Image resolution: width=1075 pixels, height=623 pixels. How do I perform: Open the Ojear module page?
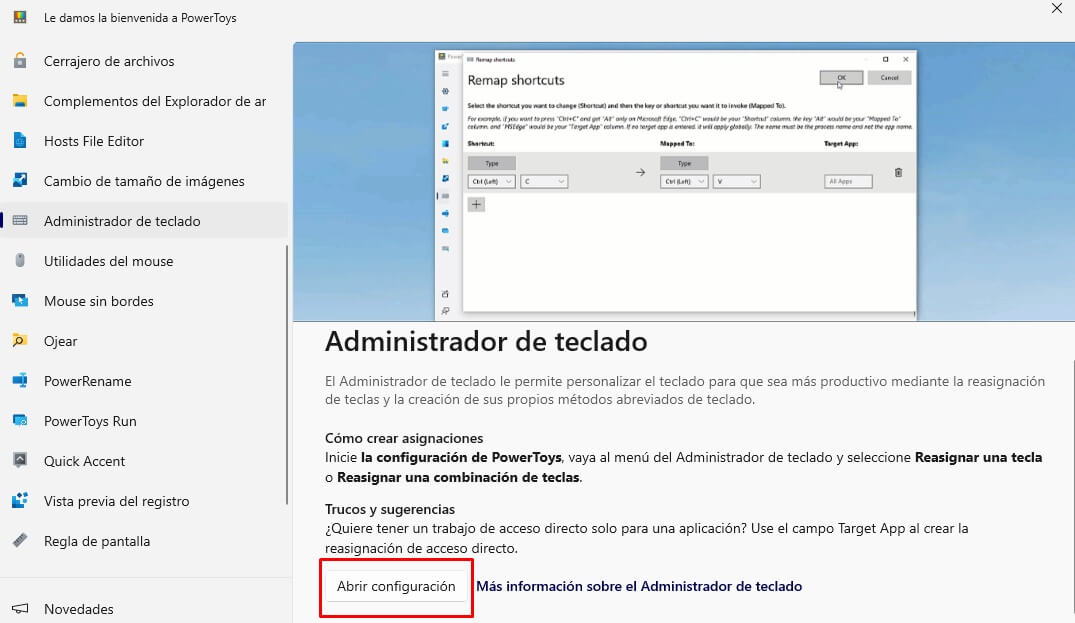click(x=144, y=341)
